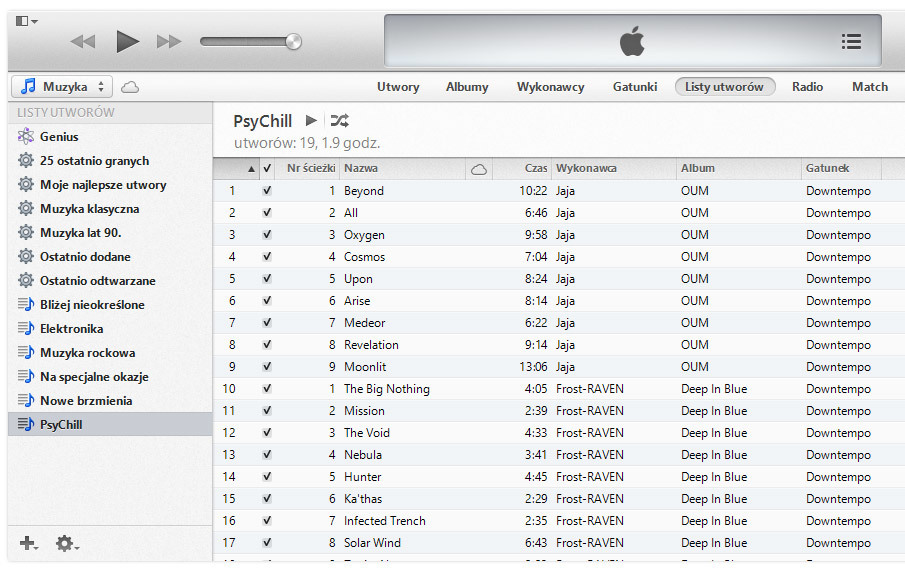Uncheck the Oxygen track checkbox
Screen dimensions: 905x571
point(267,234)
